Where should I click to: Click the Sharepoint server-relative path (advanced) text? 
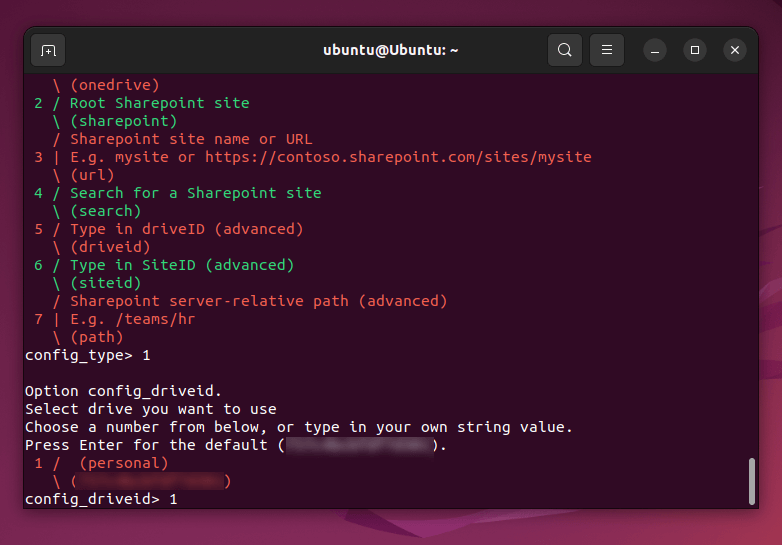(258, 301)
